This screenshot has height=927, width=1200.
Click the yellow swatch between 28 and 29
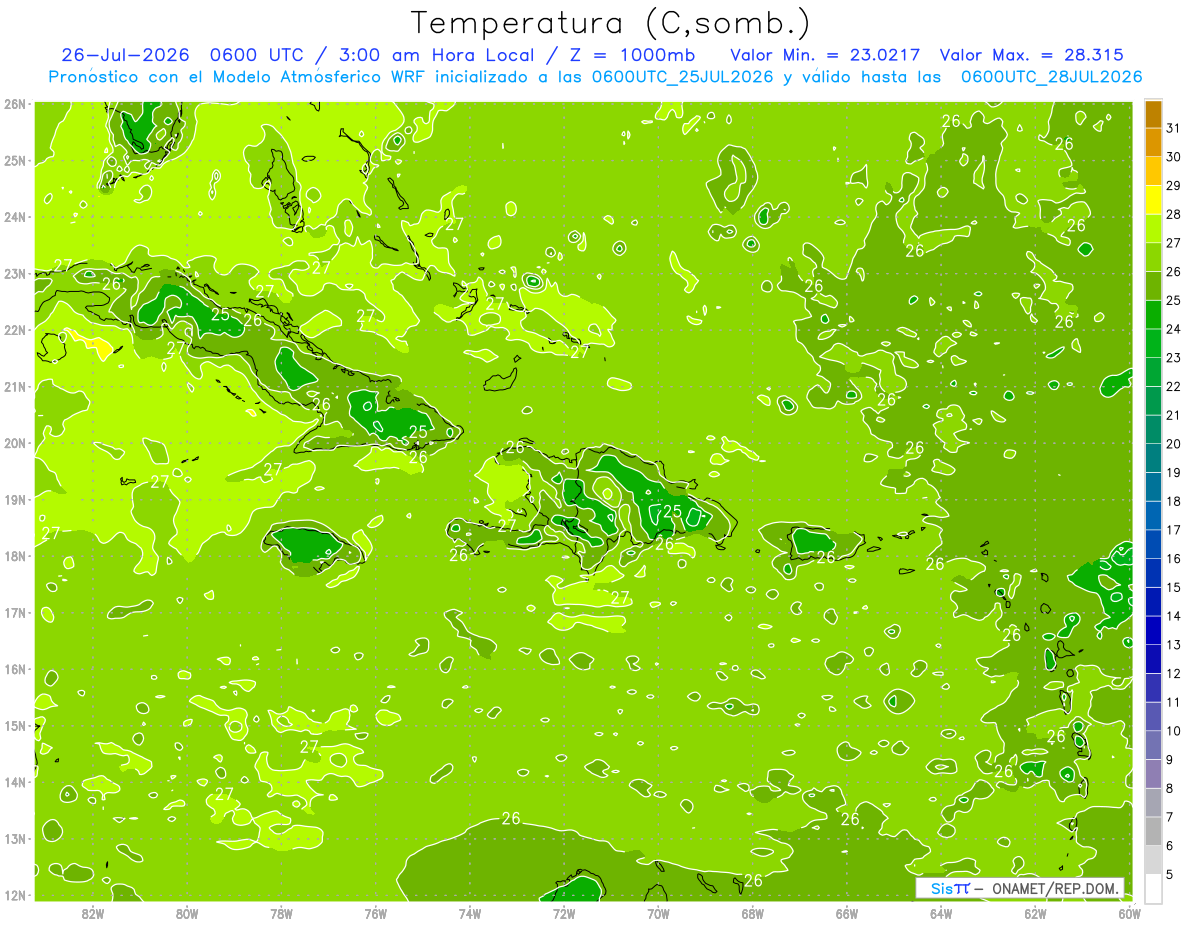pos(1153,200)
